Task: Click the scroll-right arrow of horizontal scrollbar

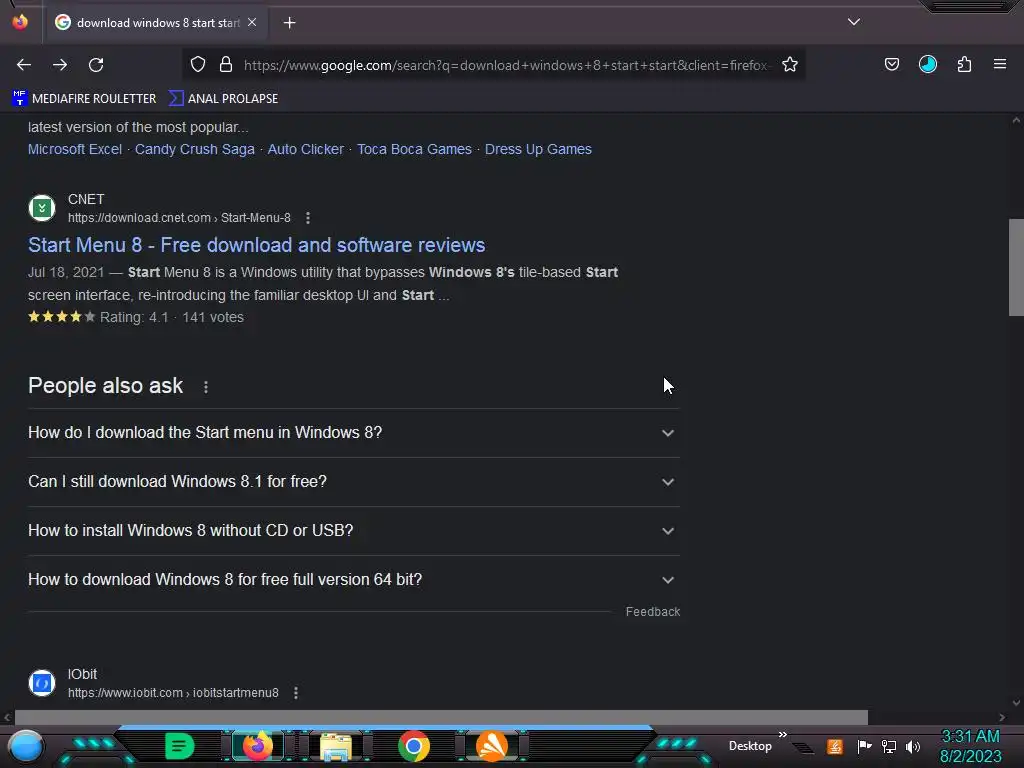Action: click(x=1002, y=717)
